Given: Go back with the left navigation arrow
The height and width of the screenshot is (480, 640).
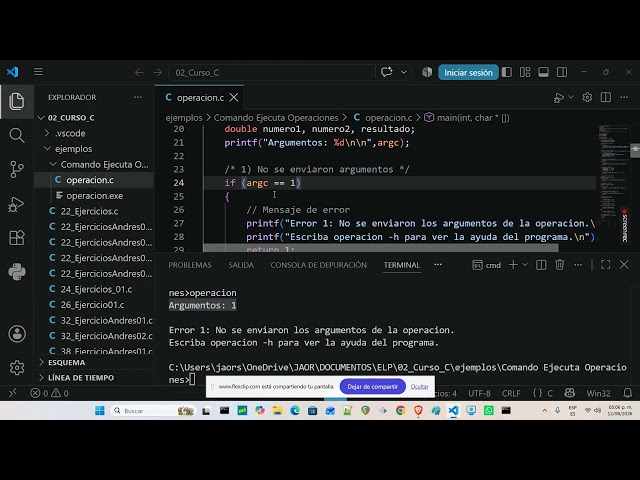Looking at the screenshot, I should tap(139, 73).
